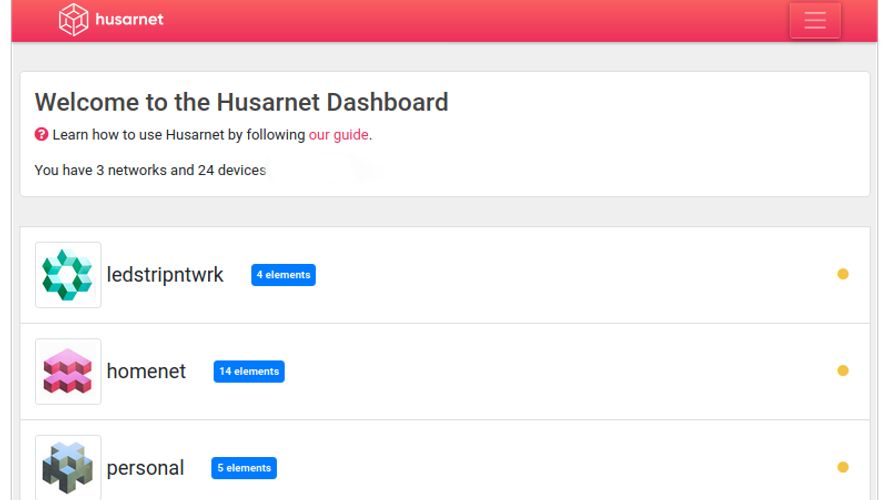Open the personal network

145,468
